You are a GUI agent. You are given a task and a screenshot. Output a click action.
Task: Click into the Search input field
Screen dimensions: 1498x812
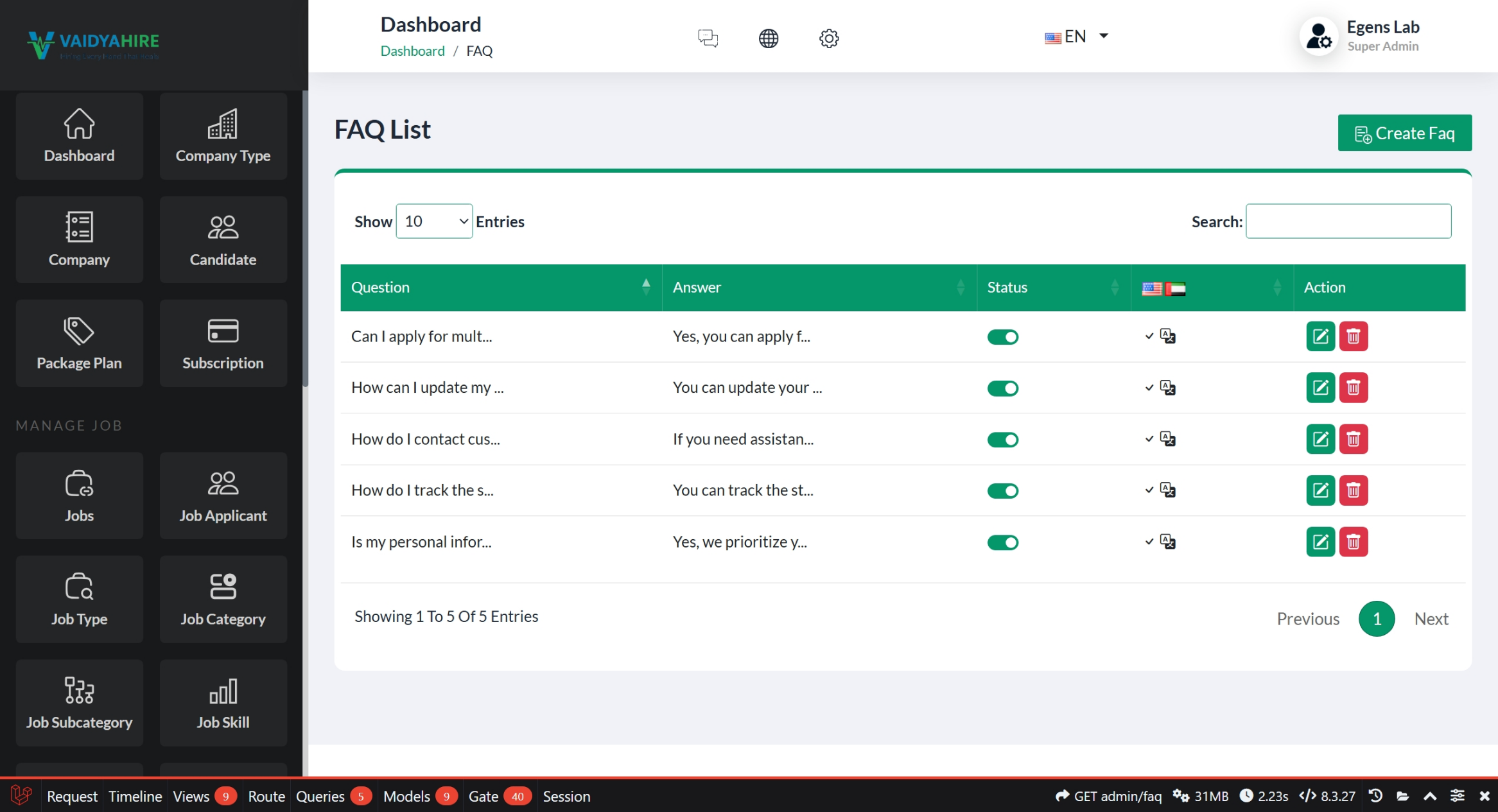tap(1348, 221)
